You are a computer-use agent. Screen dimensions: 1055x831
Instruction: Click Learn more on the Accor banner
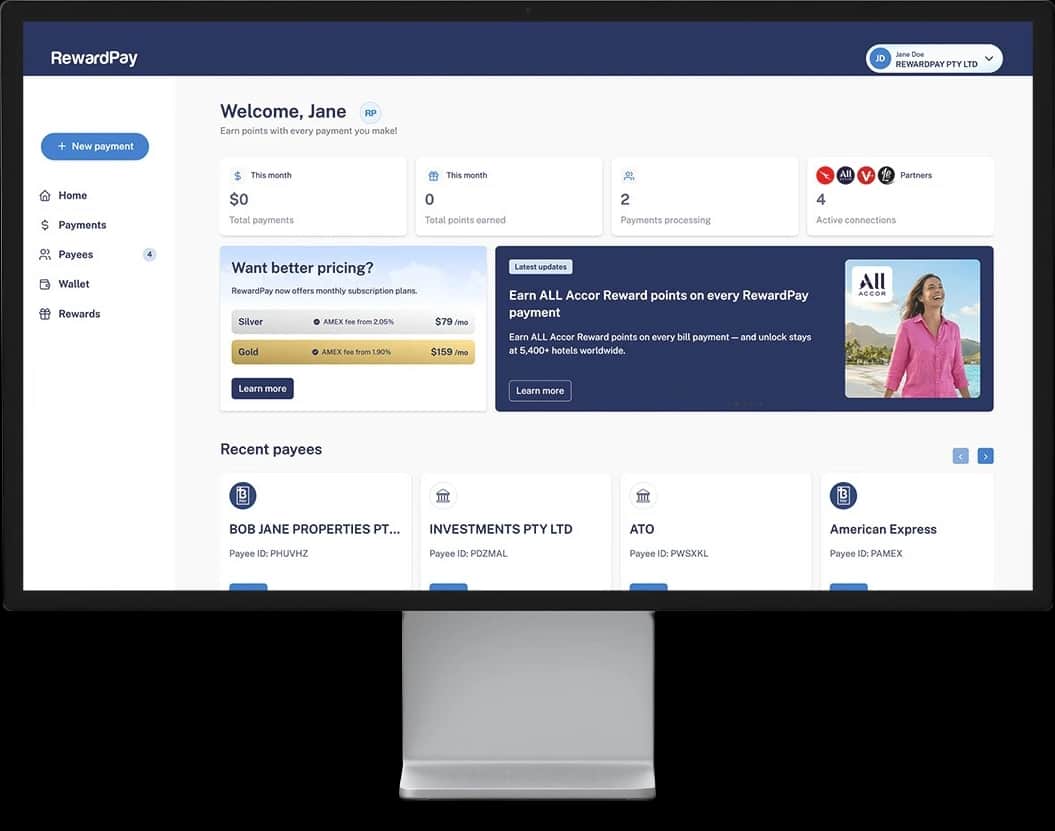540,391
